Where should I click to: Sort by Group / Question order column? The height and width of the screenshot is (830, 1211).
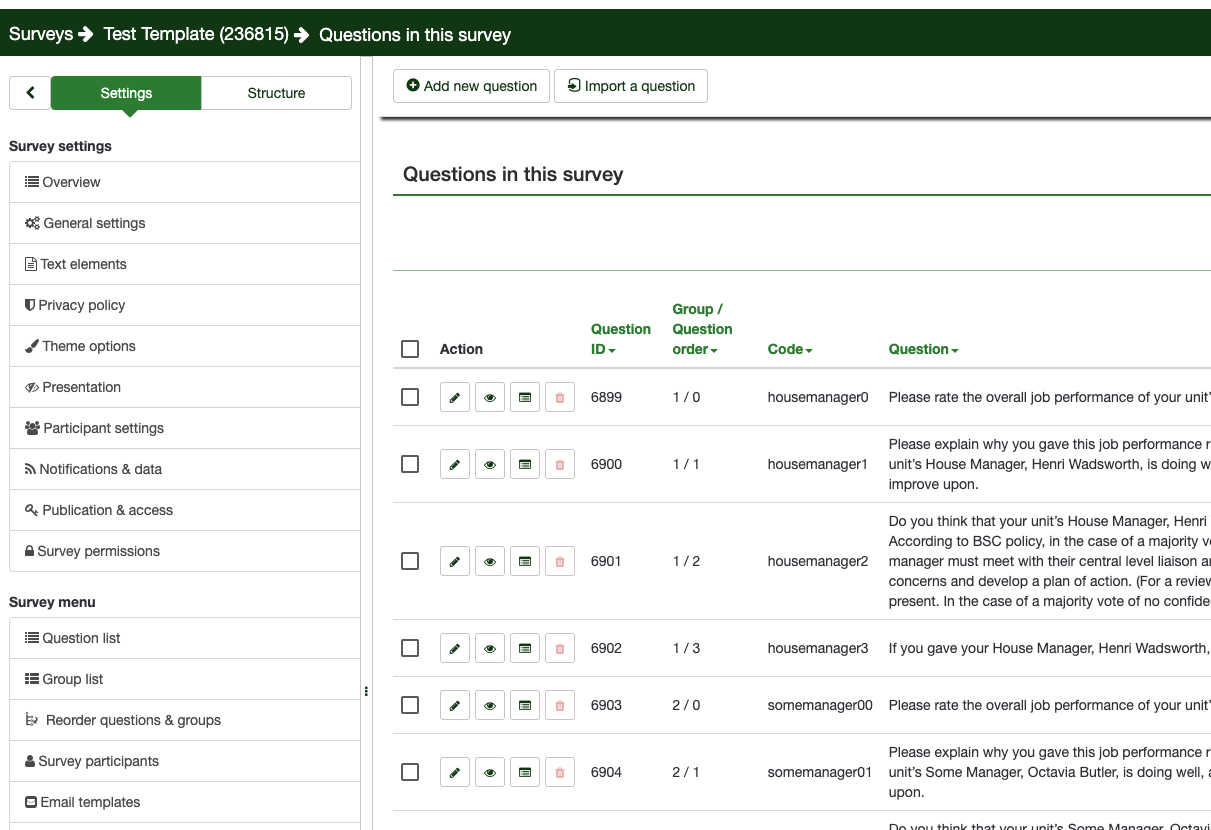(x=701, y=329)
